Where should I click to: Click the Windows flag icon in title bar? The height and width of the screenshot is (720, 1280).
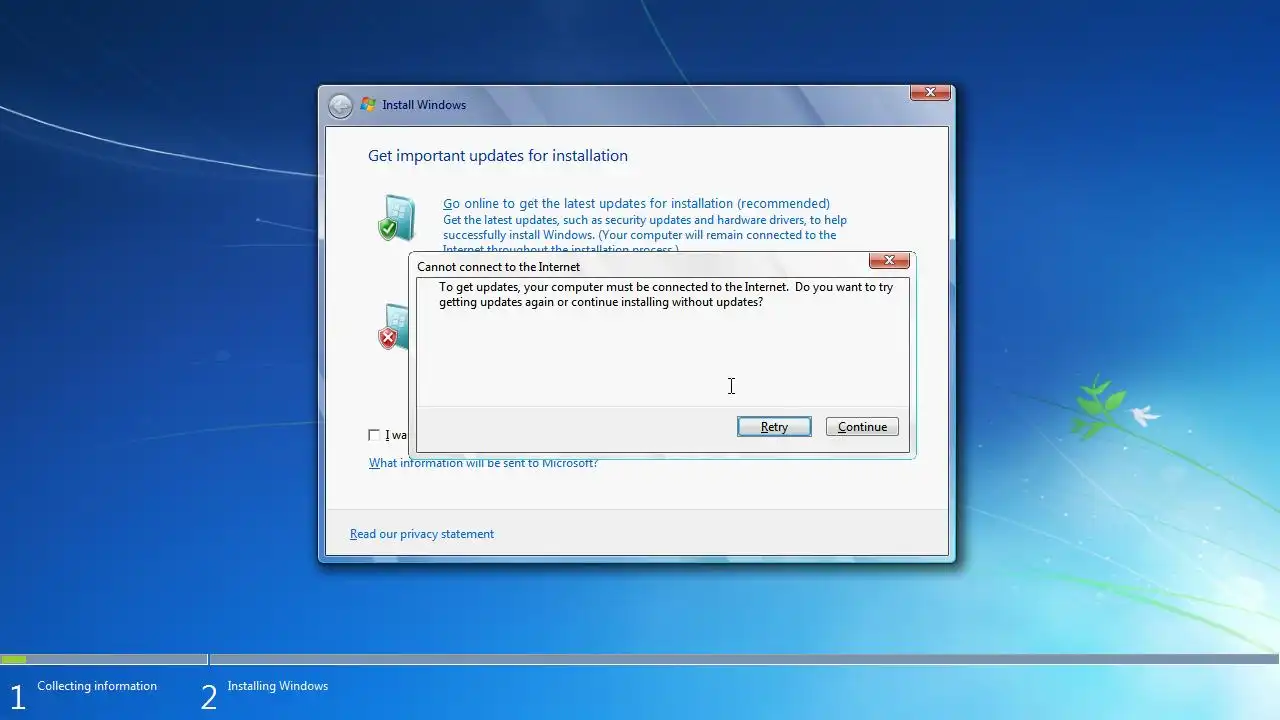point(368,105)
